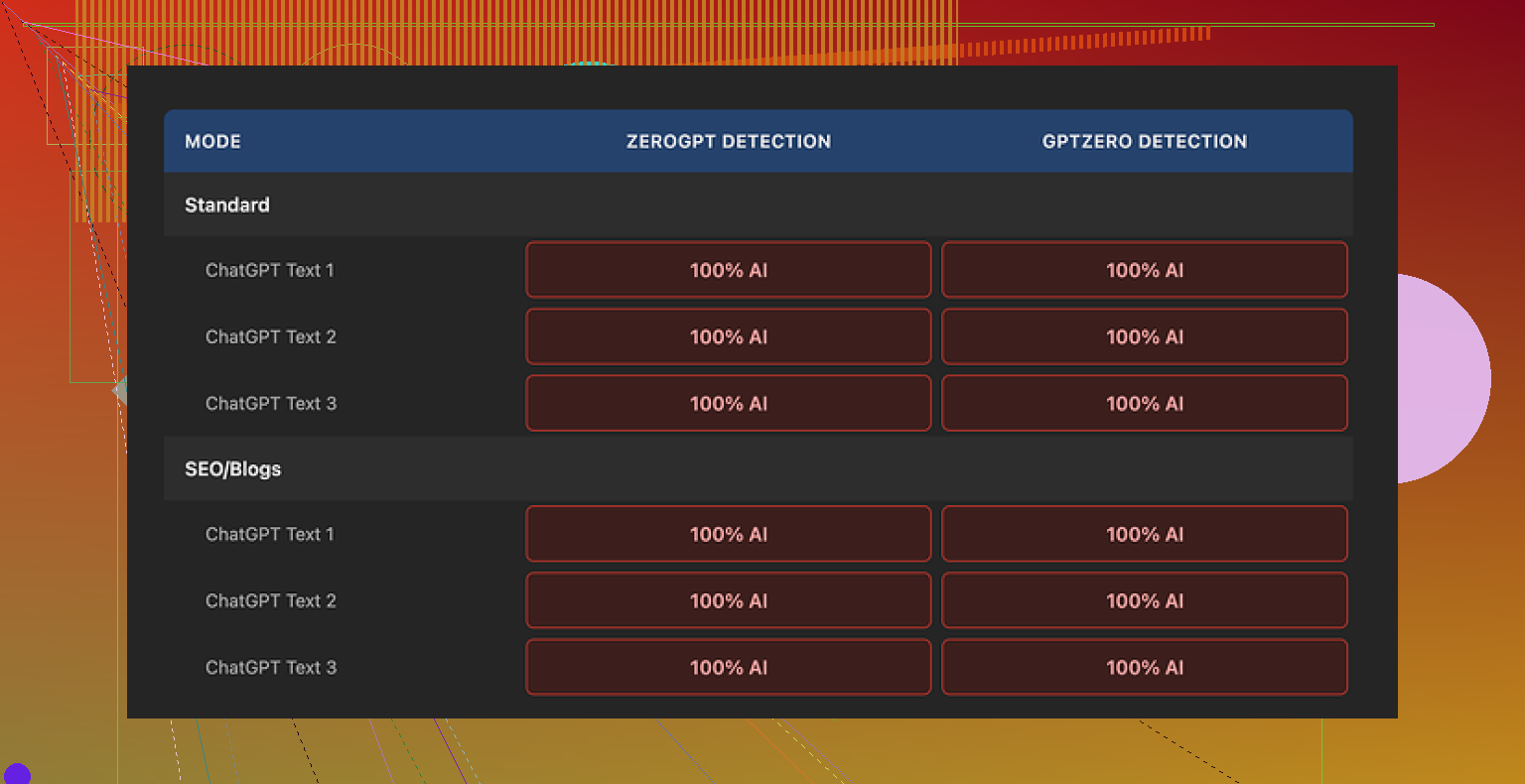1525x784 pixels.
Task: Sort by the ZEROGPT DETECTION column header
Action: tap(728, 141)
